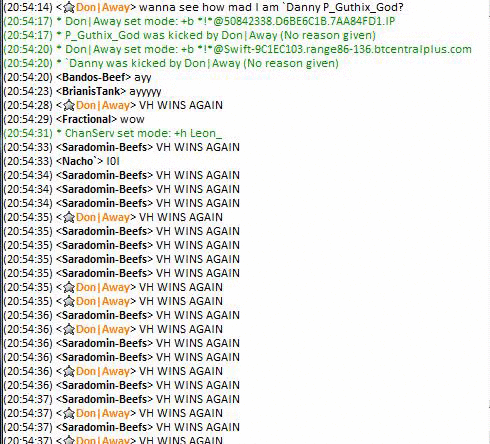Click the timestamp (20:54:28)

(28, 105)
